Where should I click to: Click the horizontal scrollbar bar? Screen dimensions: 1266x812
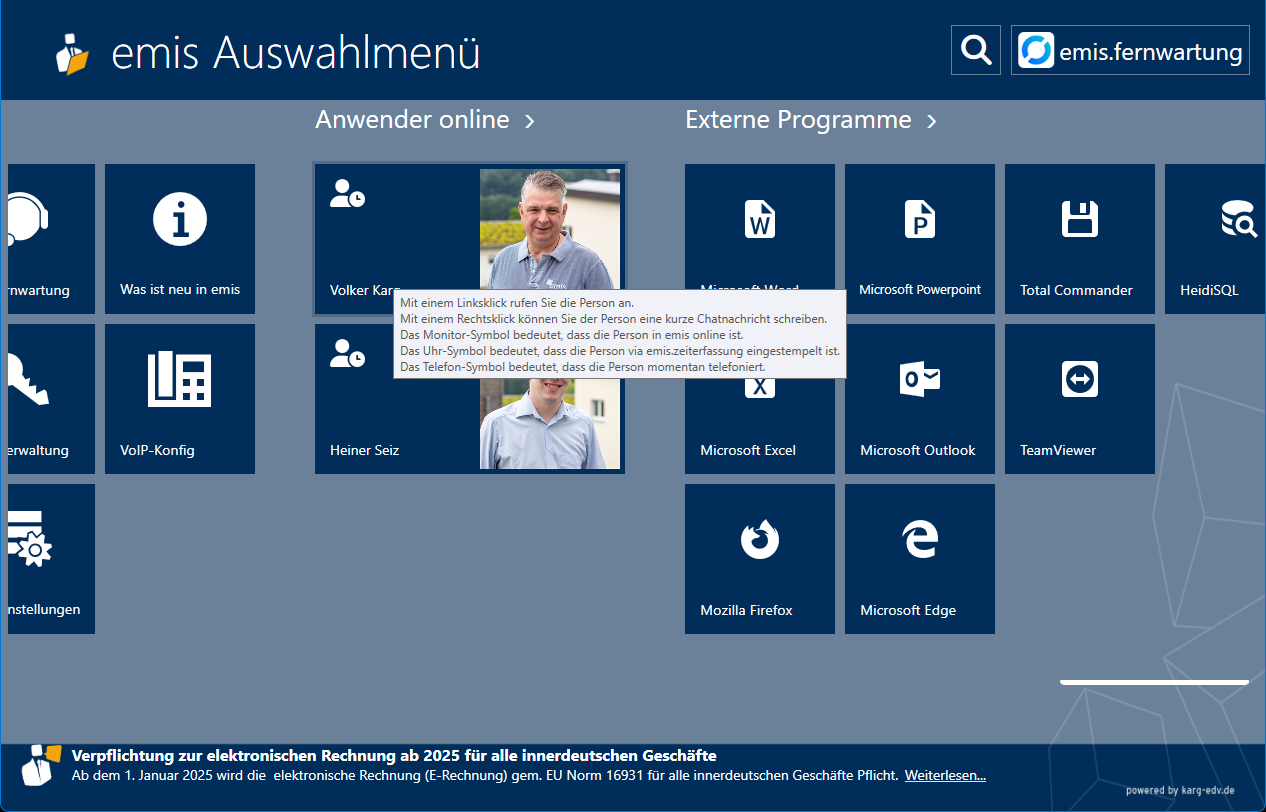1154,682
